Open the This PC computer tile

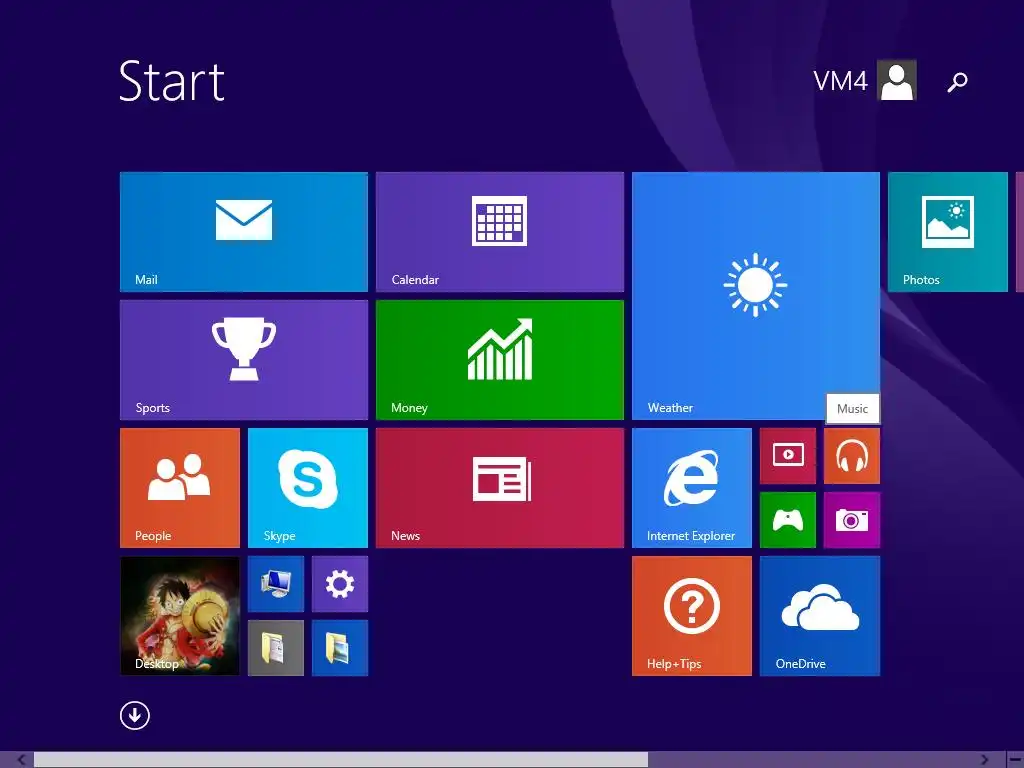276,584
